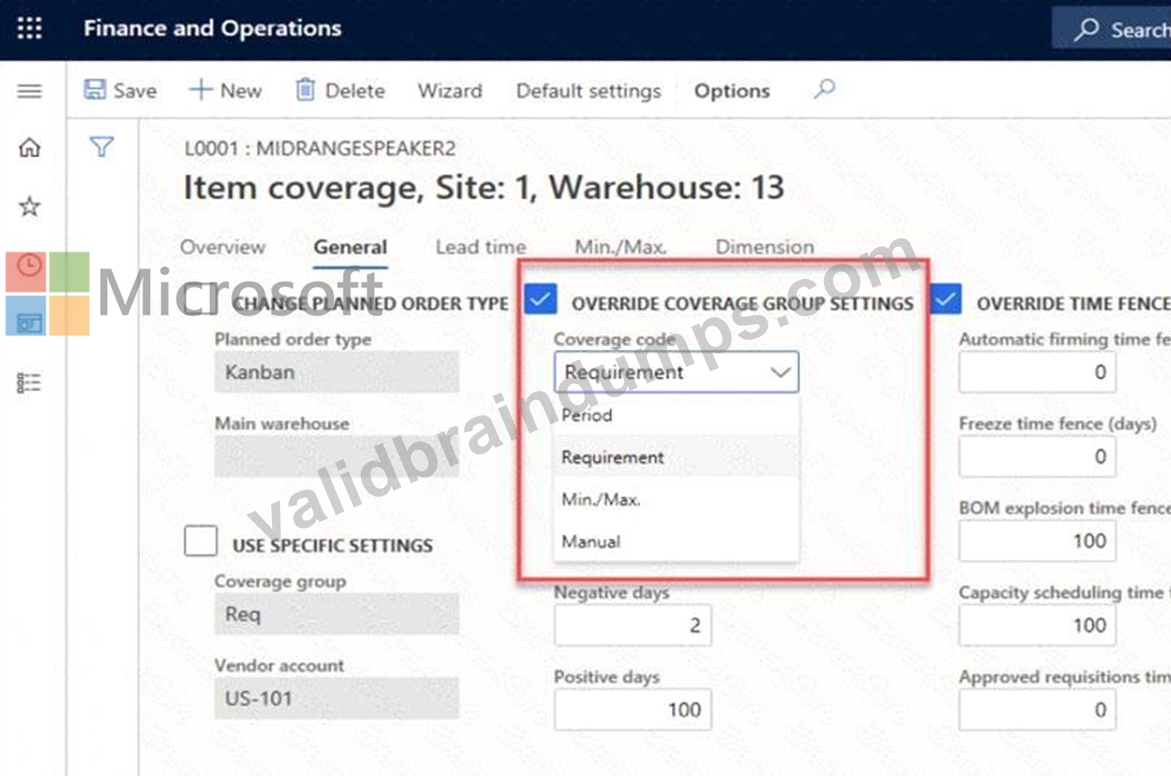Edit Automatic firming time fence field
Screen dimensions: 1171x776
[x=1037, y=372]
